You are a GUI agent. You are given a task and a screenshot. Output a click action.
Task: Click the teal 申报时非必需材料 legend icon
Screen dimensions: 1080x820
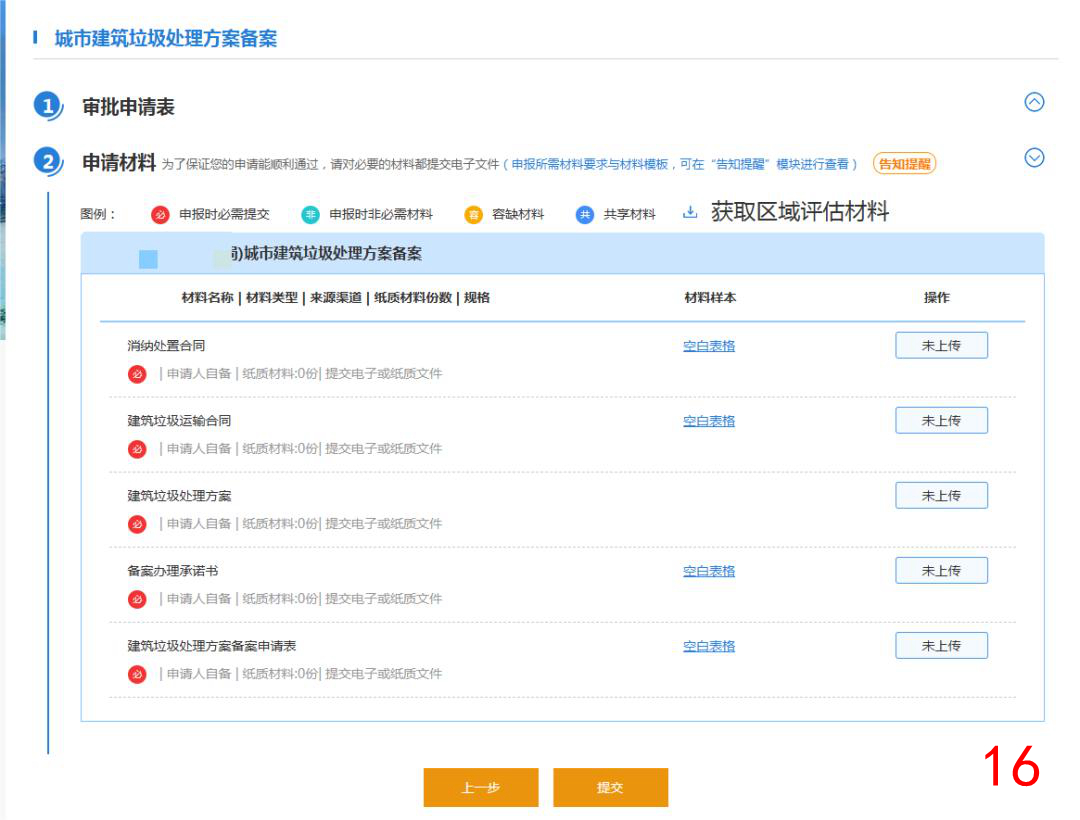pos(311,215)
